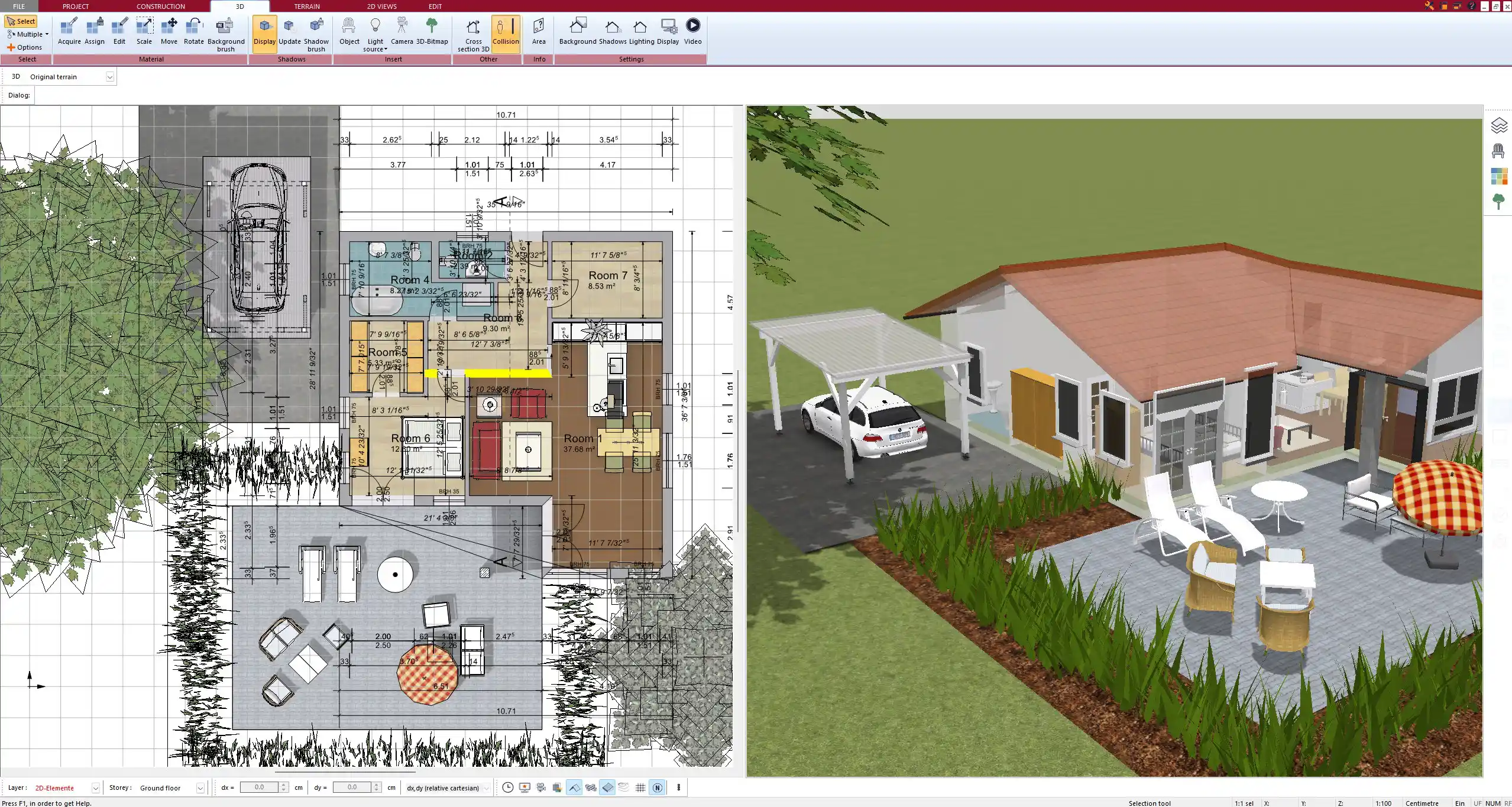Click the Options button
Viewport: 1512px width, 807px height.
pos(25,47)
